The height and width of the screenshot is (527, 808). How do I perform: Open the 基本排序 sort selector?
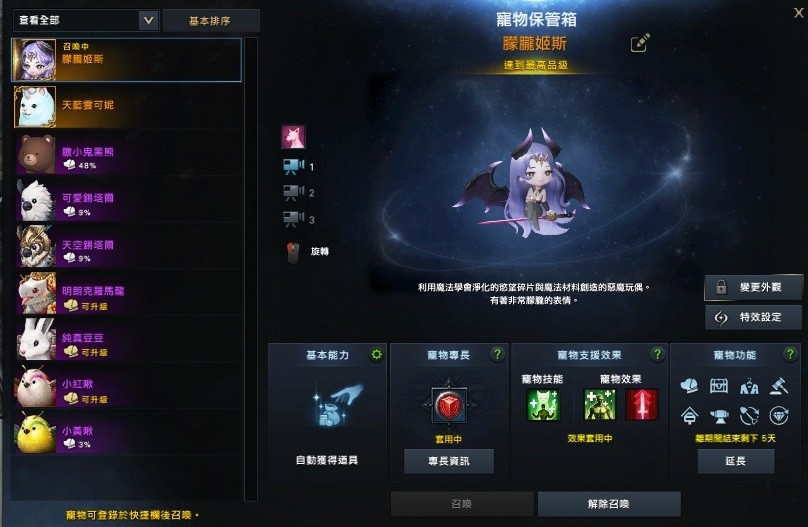[211, 21]
